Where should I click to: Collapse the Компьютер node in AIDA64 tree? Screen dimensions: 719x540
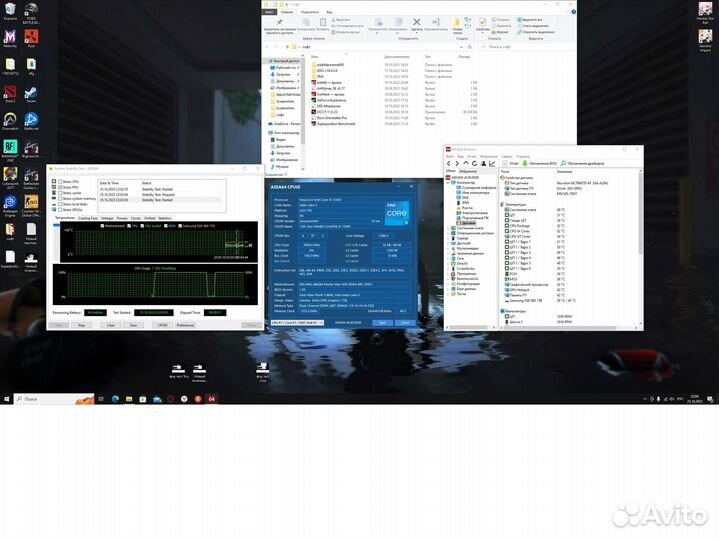448,182
